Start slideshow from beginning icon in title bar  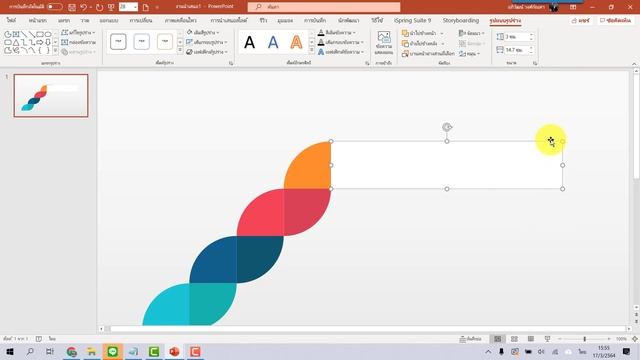pos(111,7)
